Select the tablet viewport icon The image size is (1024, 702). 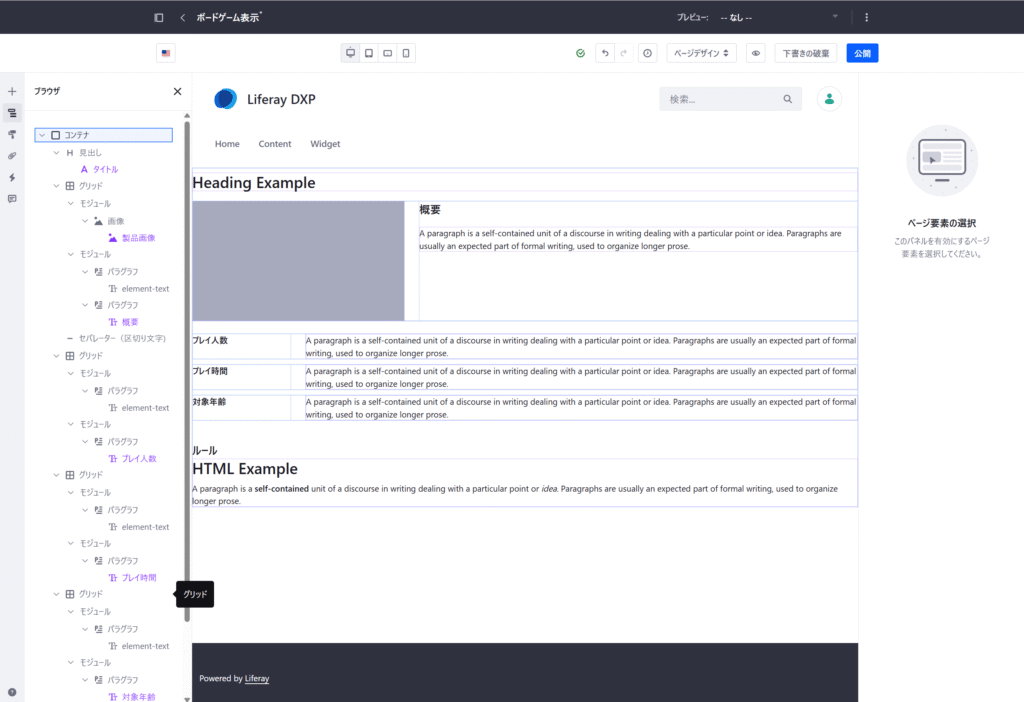click(369, 53)
